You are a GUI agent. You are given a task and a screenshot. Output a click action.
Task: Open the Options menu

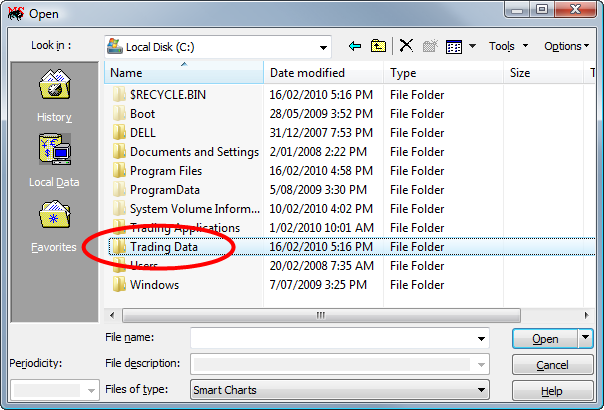click(567, 46)
